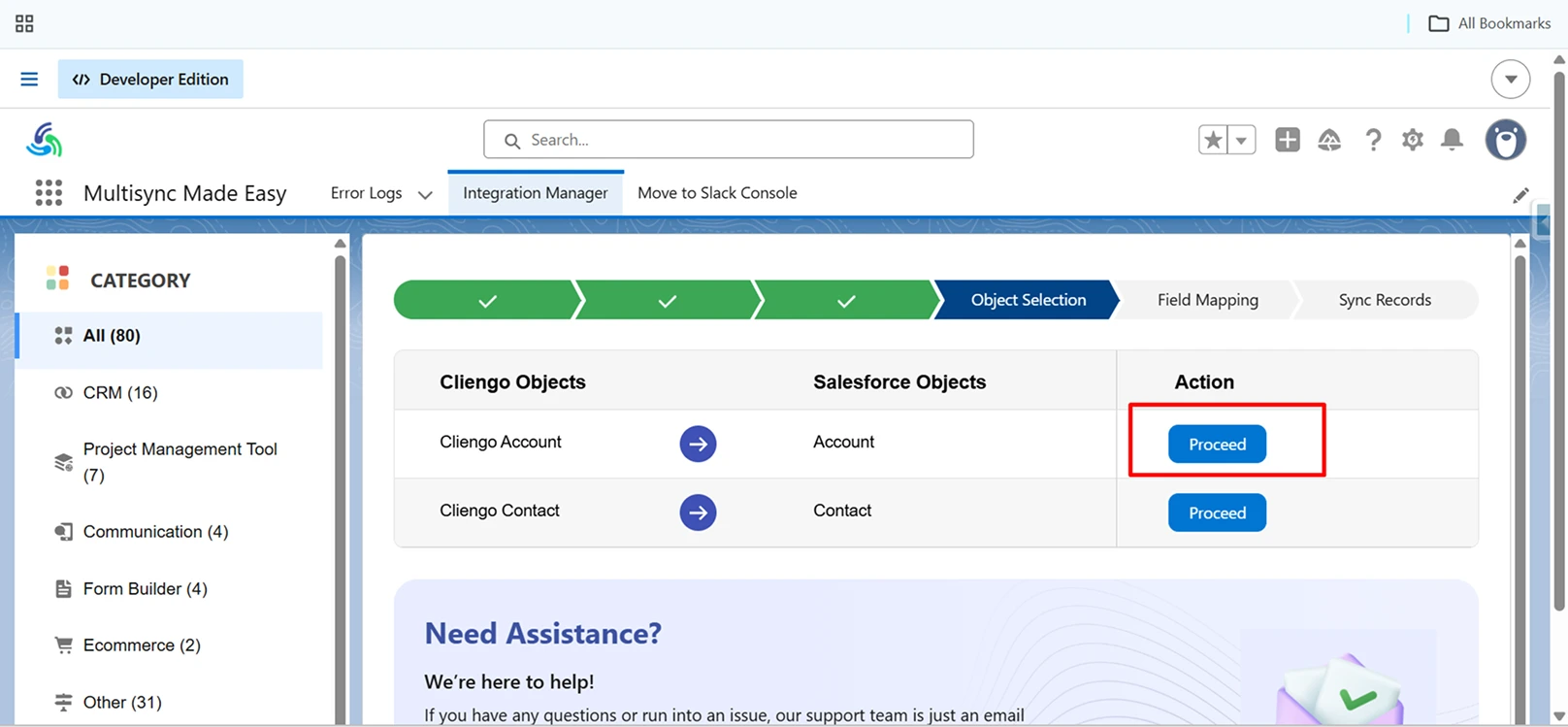
Task: Open the All Bookmarks folder
Action: 1489,23
